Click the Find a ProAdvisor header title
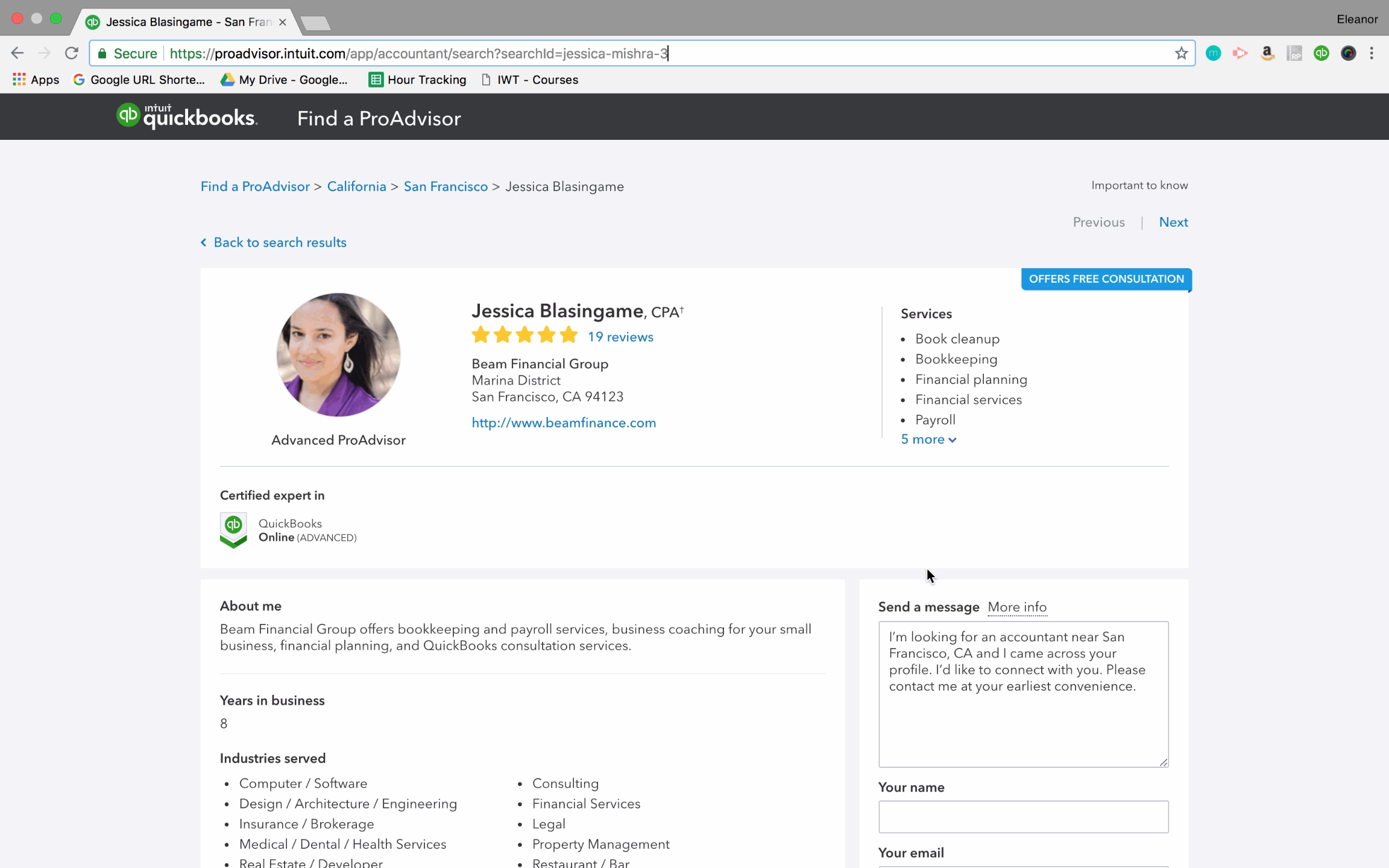 click(379, 118)
